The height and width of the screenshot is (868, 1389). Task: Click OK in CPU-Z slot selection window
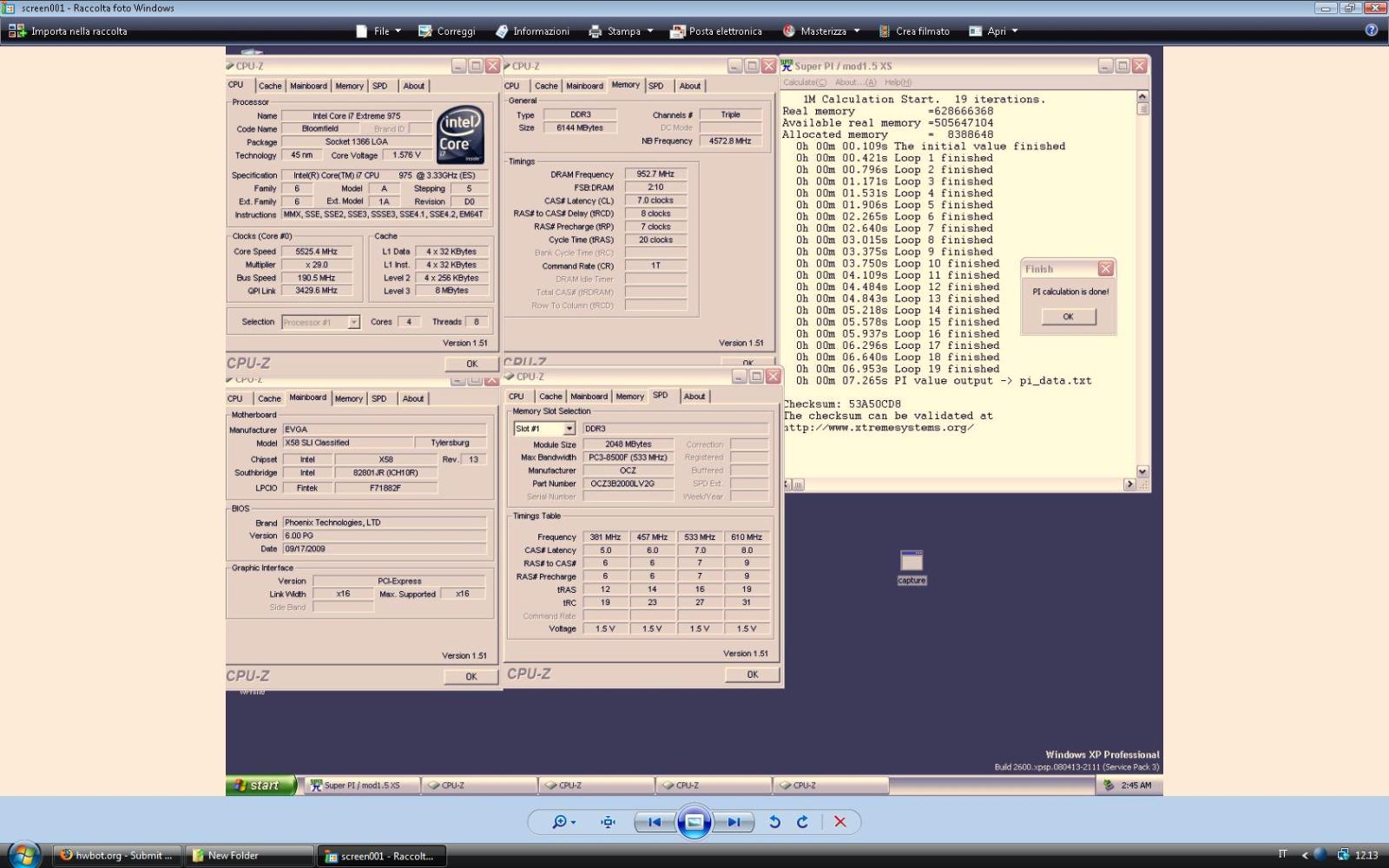pos(752,674)
